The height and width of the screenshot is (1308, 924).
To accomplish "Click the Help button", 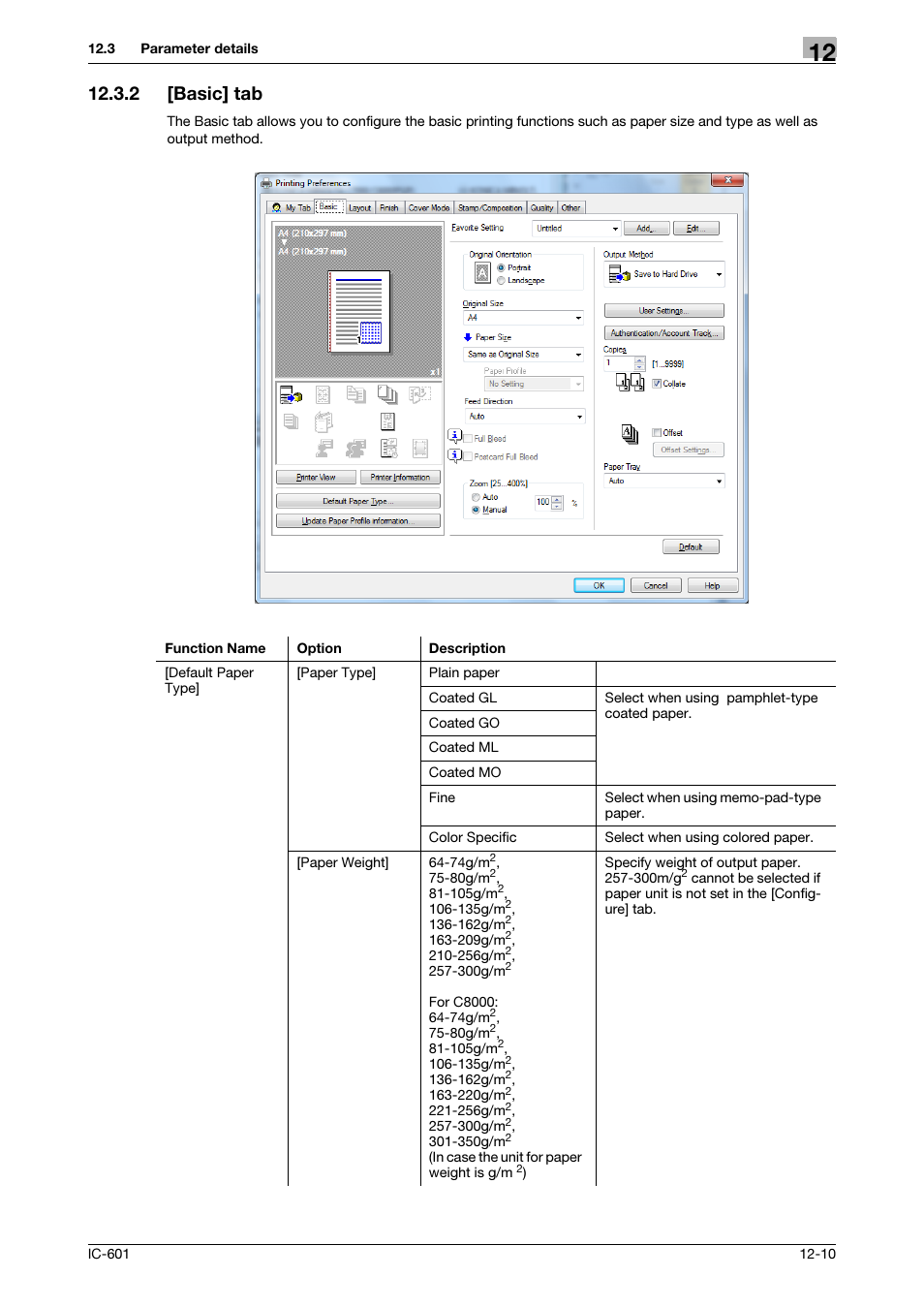I will tap(713, 585).
